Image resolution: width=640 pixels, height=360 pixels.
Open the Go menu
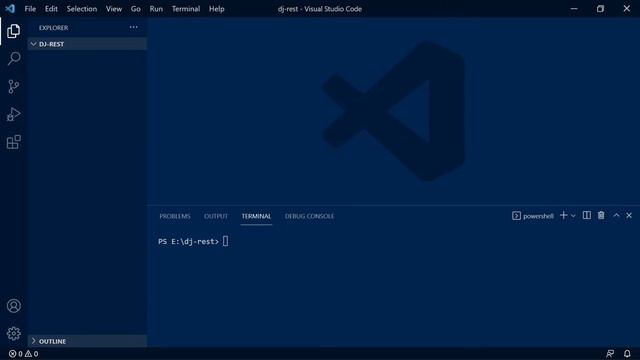coord(136,9)
